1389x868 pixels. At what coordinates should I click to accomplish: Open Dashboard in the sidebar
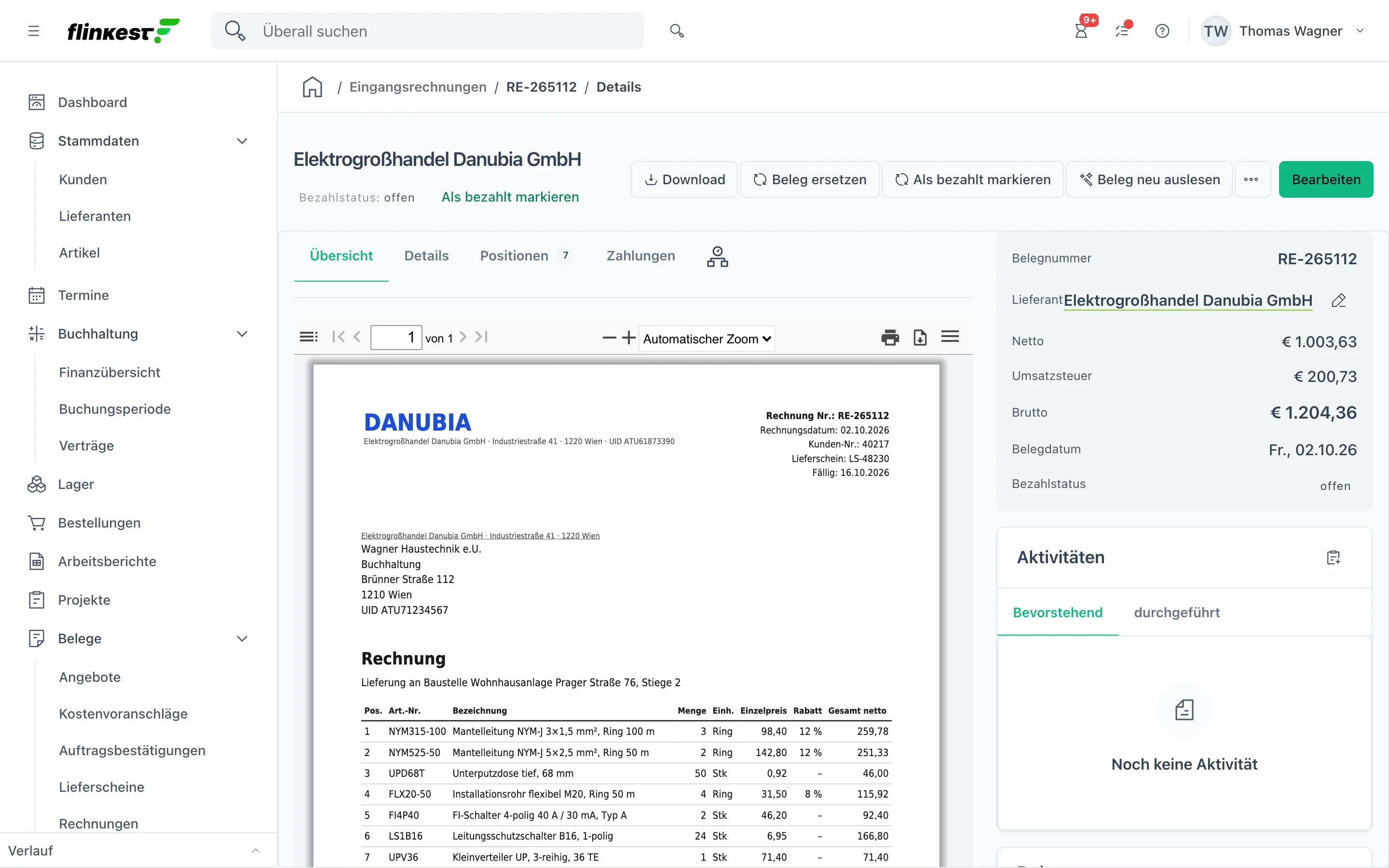[x=92, y=102]
